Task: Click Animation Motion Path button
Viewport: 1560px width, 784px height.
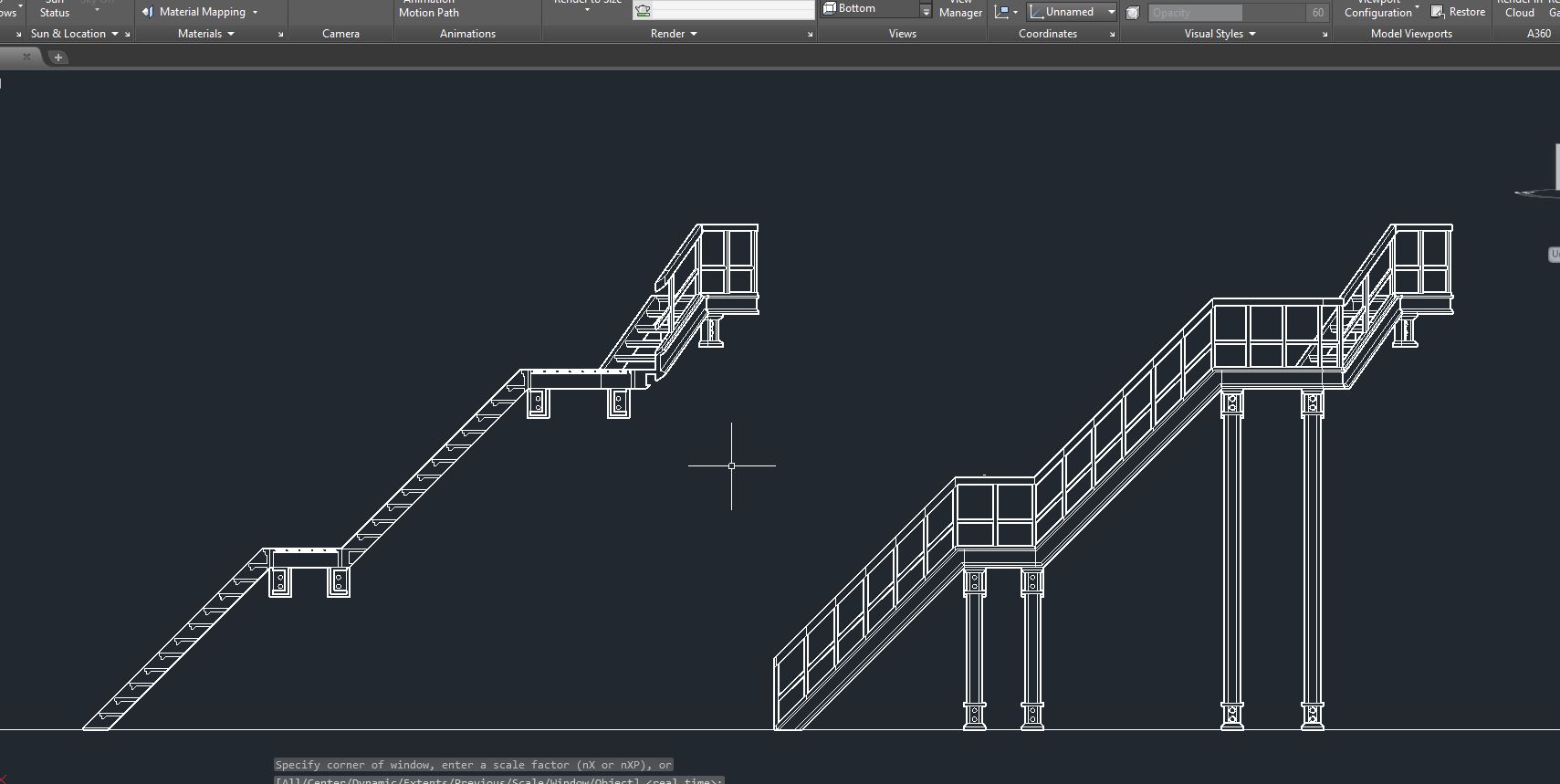Action: (429, 9)
